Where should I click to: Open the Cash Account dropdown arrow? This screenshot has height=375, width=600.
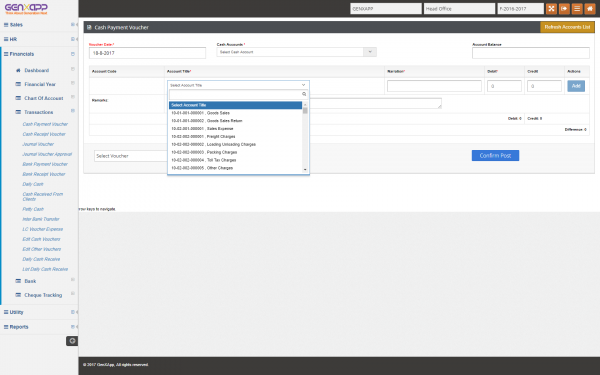(370, 52)
